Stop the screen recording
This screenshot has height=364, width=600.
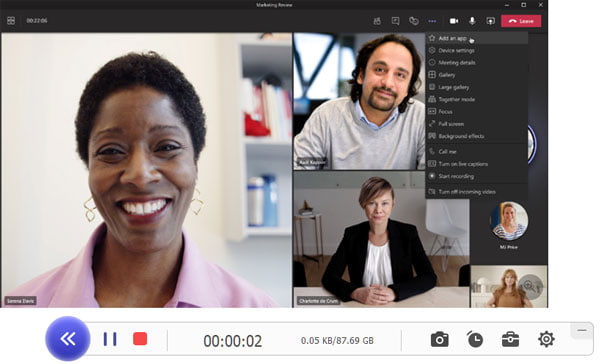click(140, 339)
